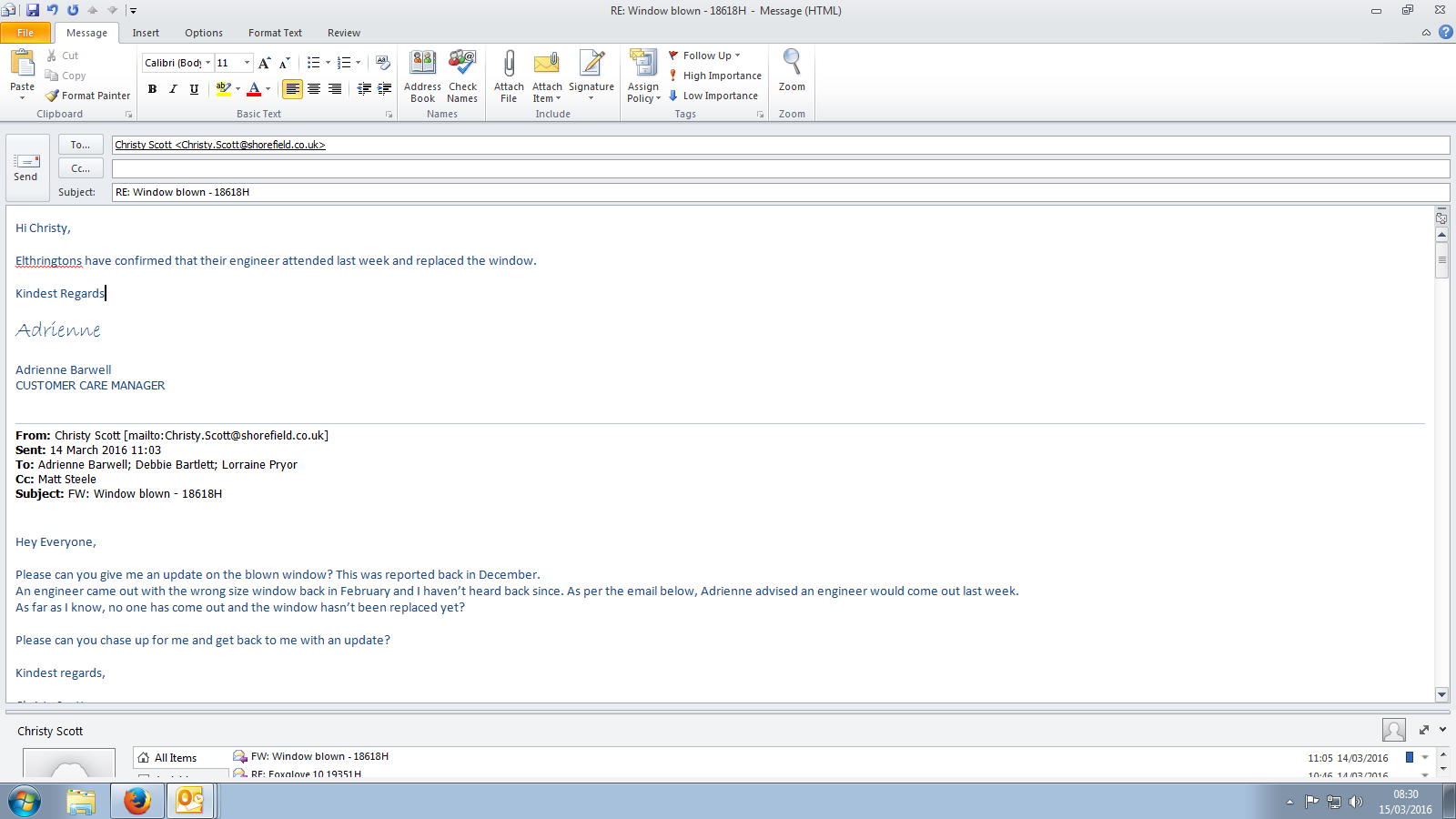Open 'FW: Window blown - 18618H' conversation item

click(x=319, y=756)
